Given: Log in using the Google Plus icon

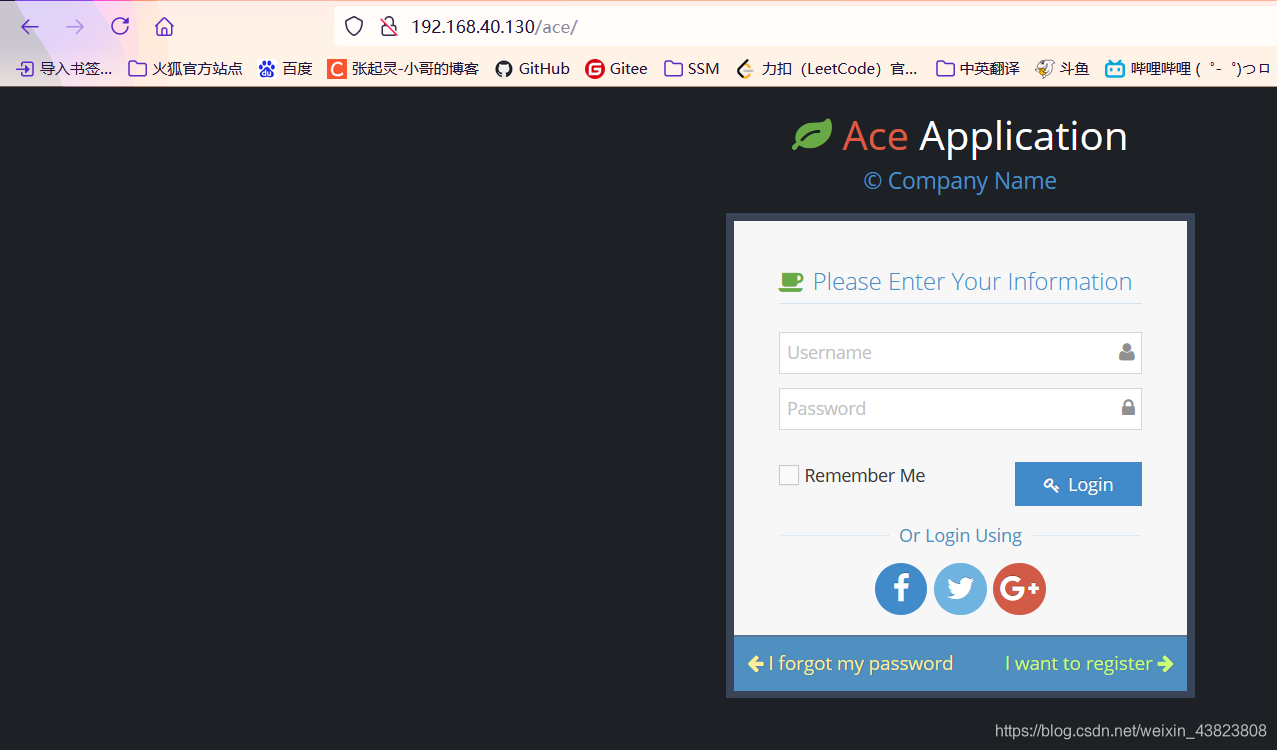Looking at the screenshot, I should (x=1019, y=588).
